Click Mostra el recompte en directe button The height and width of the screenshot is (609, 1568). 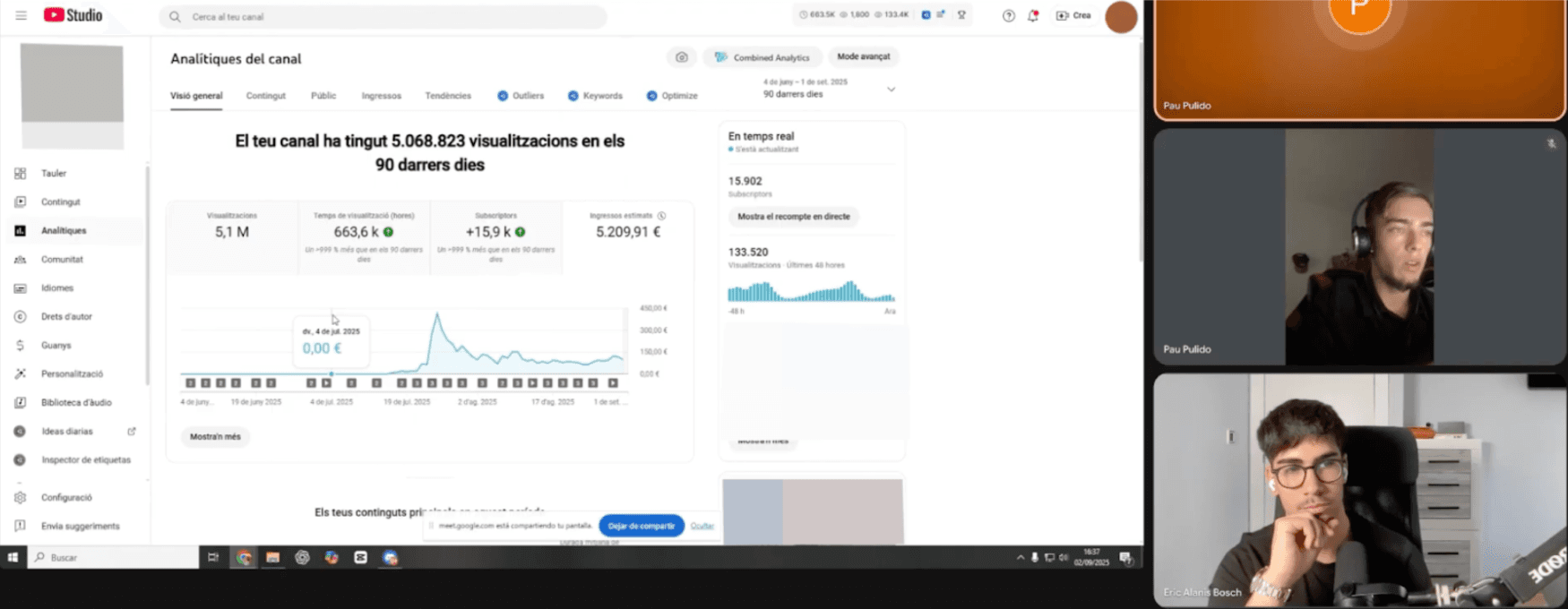pyautogui.click(x=793, y=217)
